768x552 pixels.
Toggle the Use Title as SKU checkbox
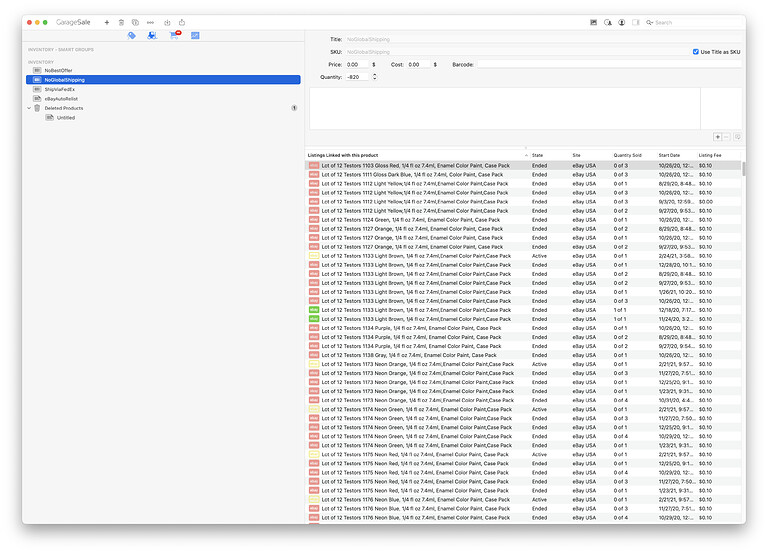[696, 51]
